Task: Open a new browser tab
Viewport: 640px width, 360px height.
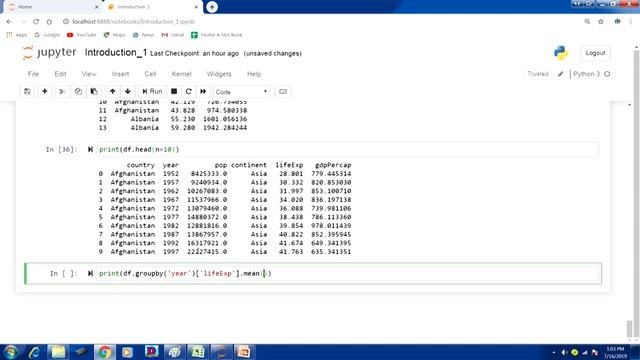Action: [212, 7]
